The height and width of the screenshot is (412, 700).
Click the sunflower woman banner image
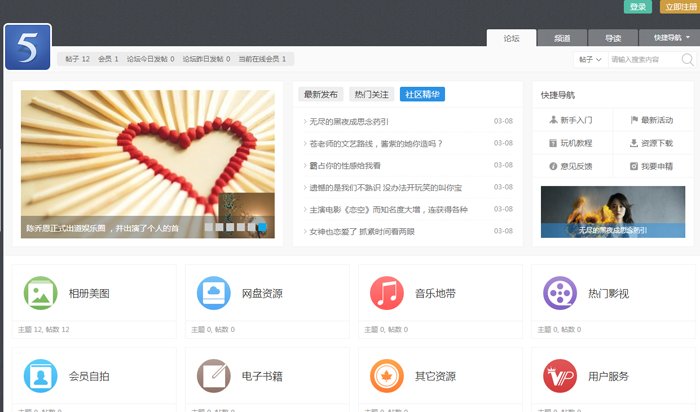[x=613, y=212]
